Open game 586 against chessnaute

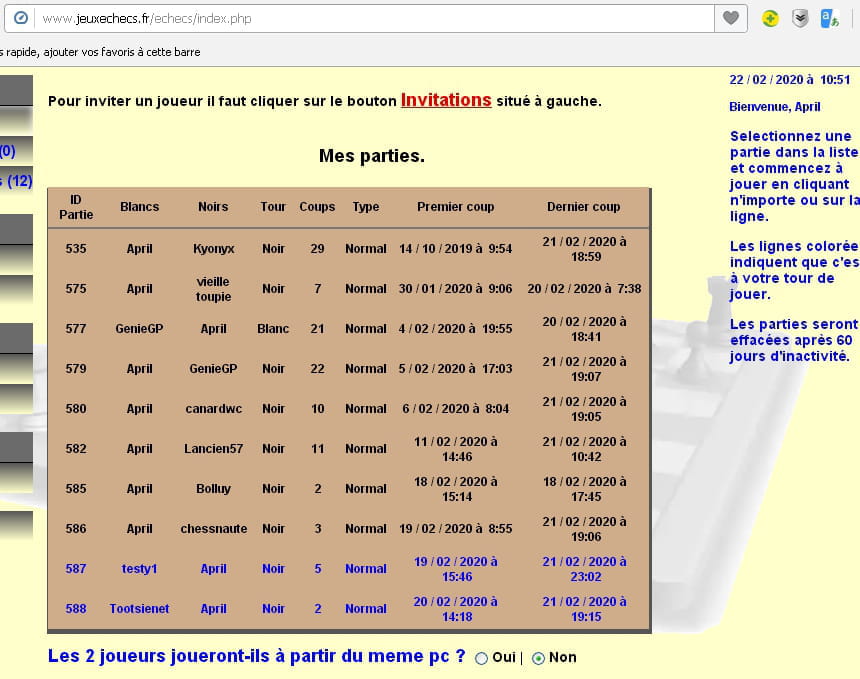349,529
